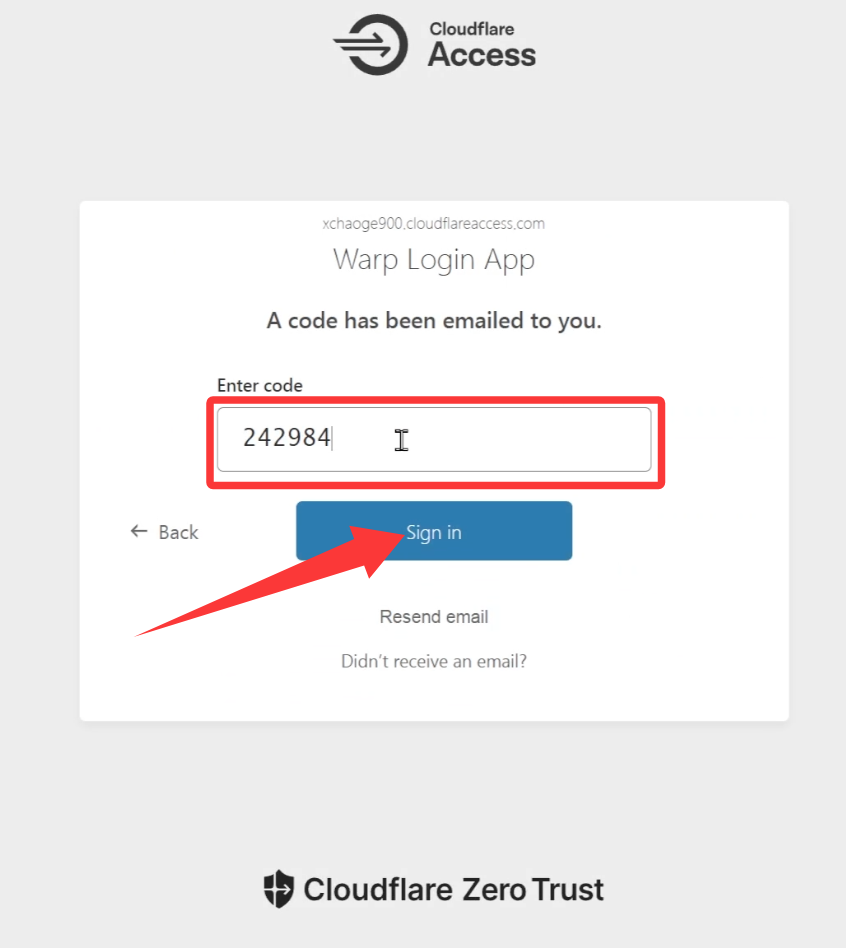The height and width of the screenshot is (948, 846).
Task: Click the small "Cloudflare" text above Access
Action: click(x=471, y=30)
